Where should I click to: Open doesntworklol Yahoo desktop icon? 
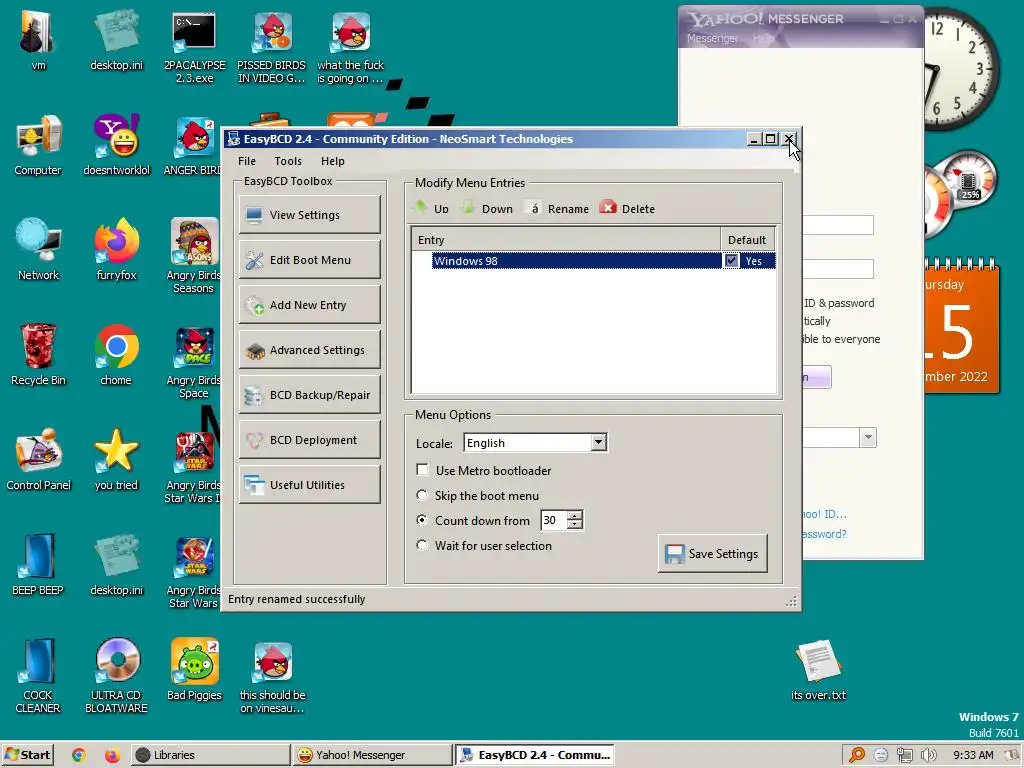[x=116, y=146]
